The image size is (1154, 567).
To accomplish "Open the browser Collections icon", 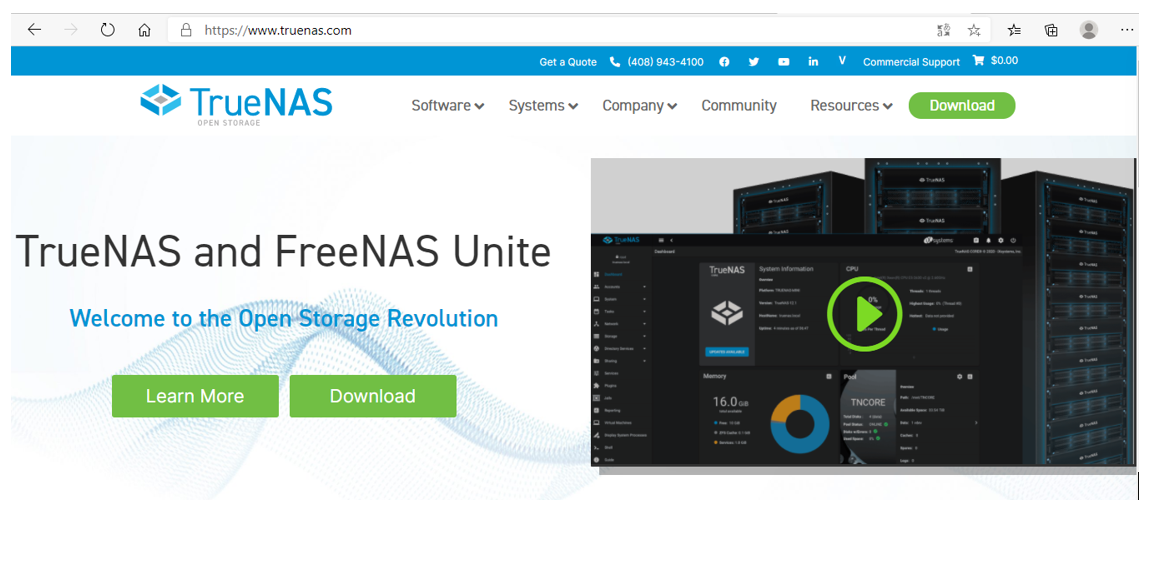I will (x=1051, y=30).
